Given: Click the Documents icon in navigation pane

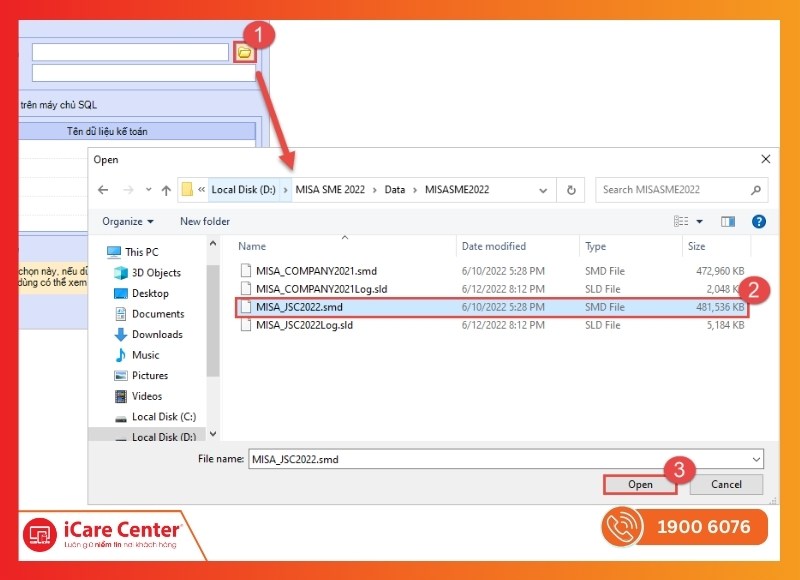Looking at the screenshot, I should [x=121, y=314].
